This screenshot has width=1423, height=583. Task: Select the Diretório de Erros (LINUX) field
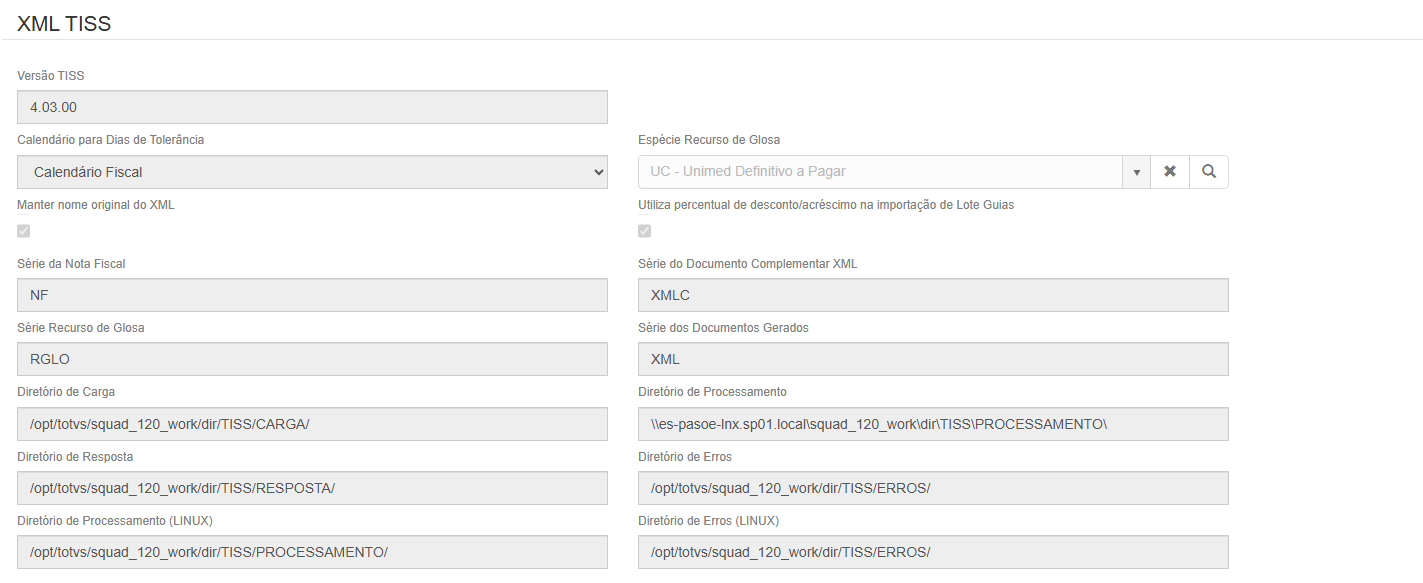932,552
